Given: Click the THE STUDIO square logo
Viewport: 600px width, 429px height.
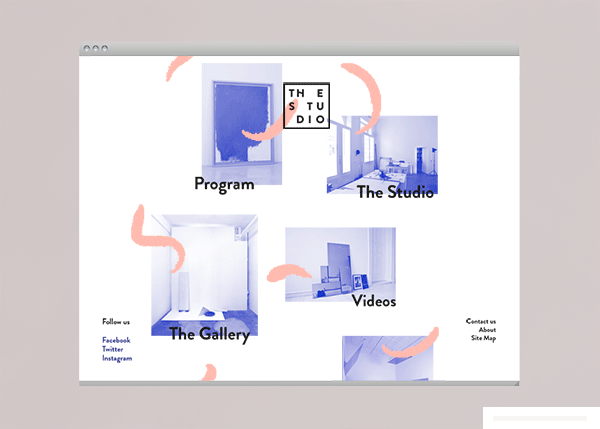Looking at the screenshot, I should 306,105.
